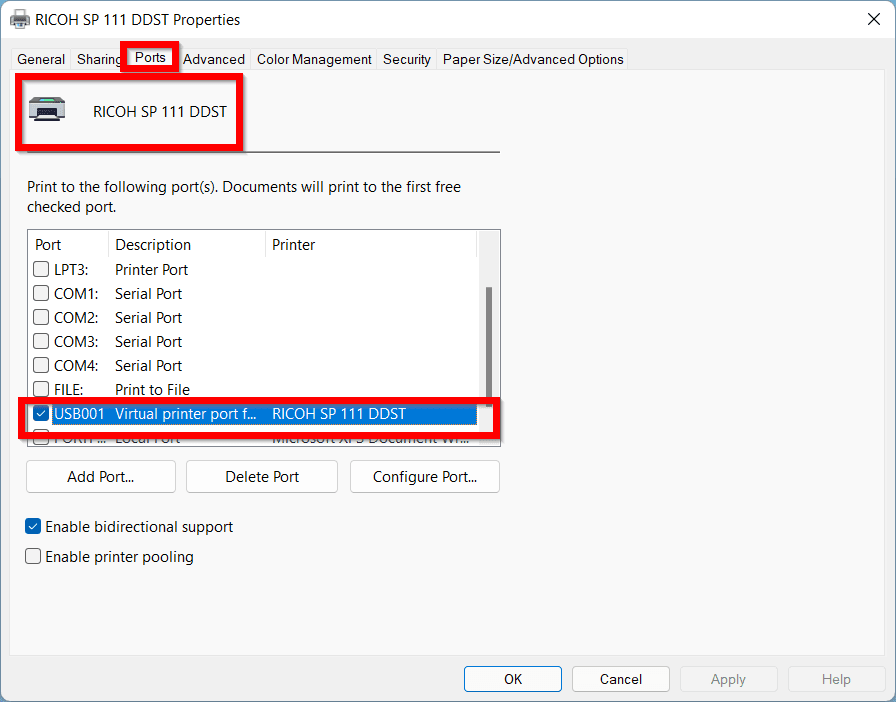Switch to the General tab
Viewport: 896px width, 702px height.
pyautogui.click(x=41, y=59)
